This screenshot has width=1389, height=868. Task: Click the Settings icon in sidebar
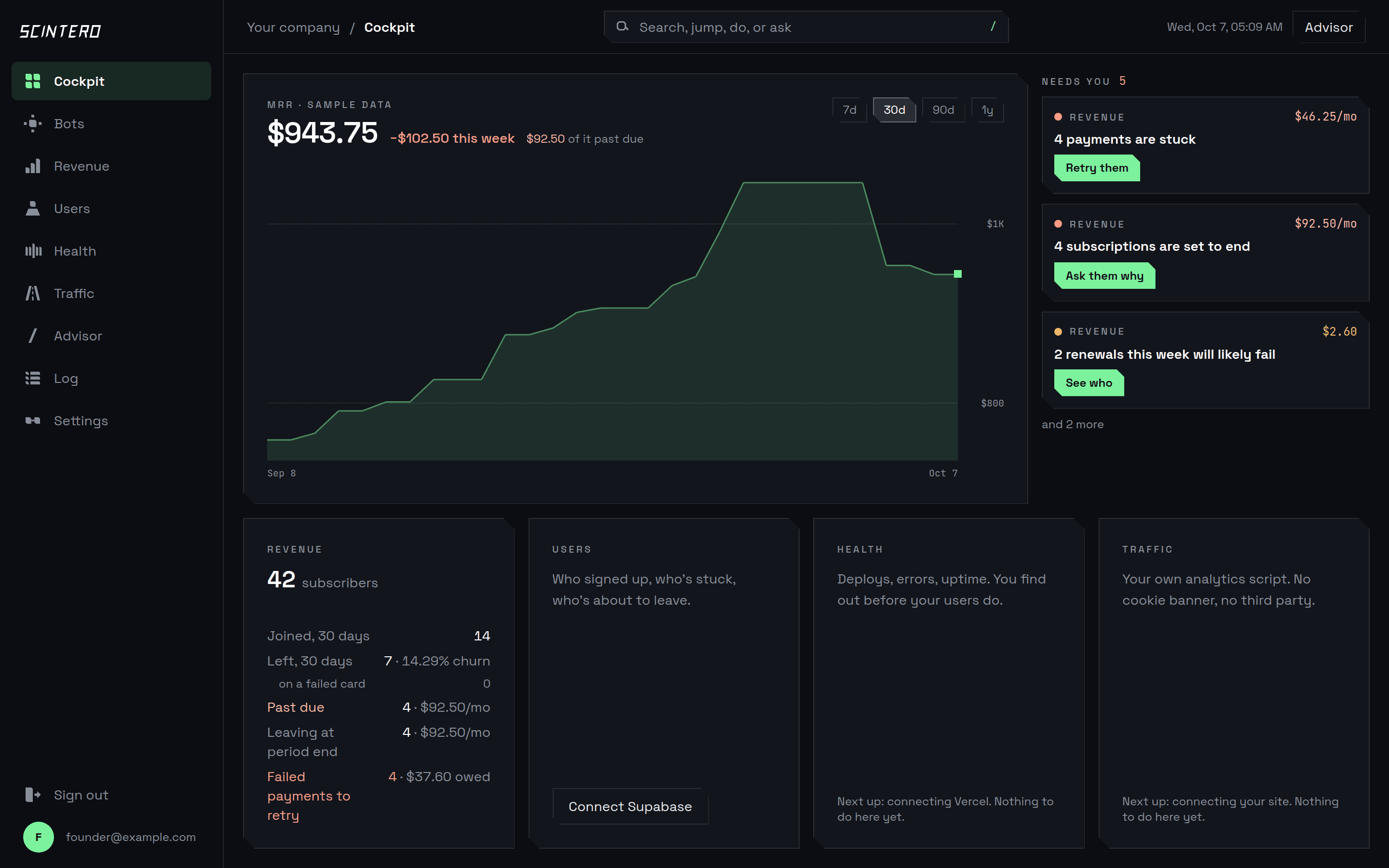(x=33, y=421)
